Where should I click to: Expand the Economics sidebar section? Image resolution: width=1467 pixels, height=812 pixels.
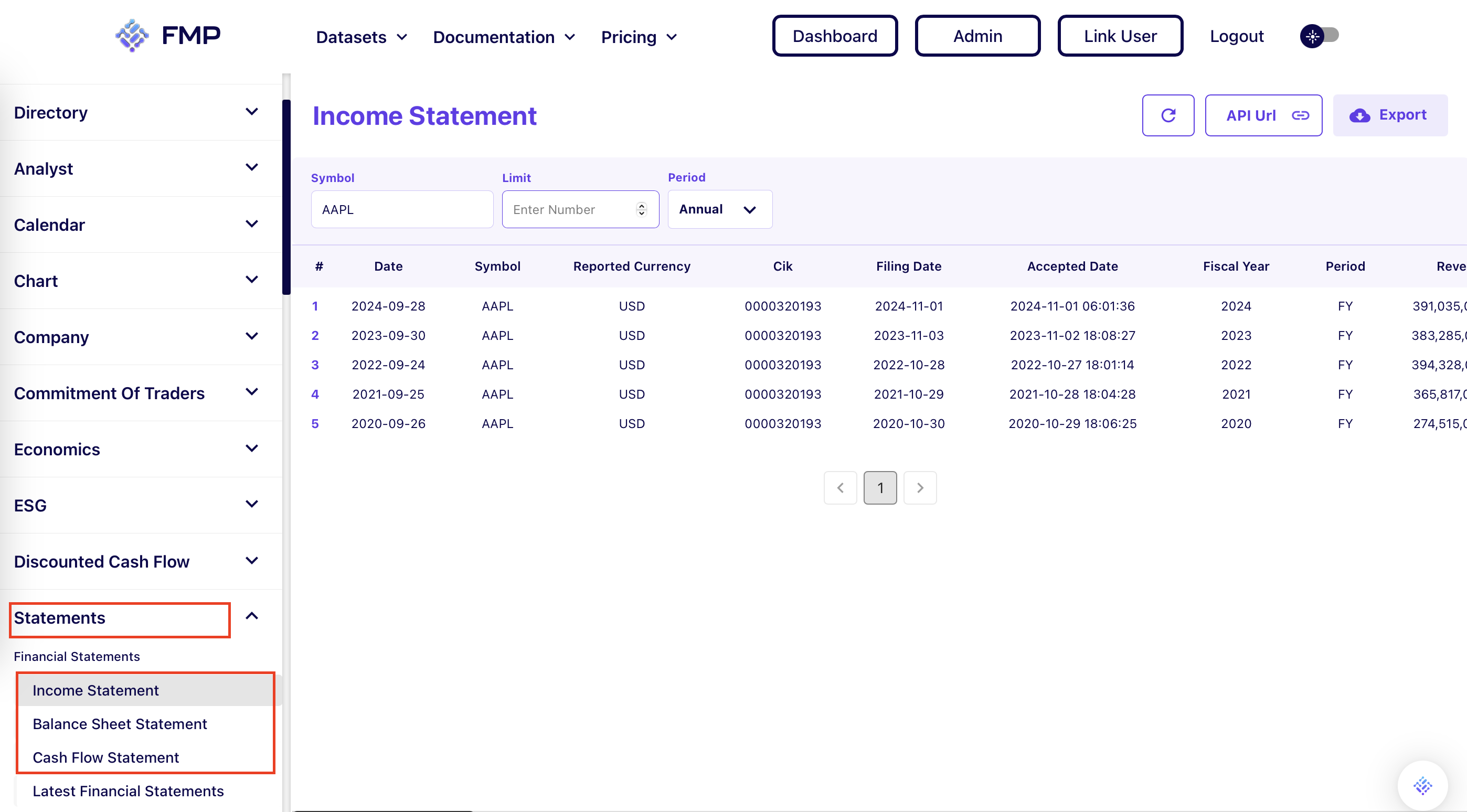coord(141,448)
